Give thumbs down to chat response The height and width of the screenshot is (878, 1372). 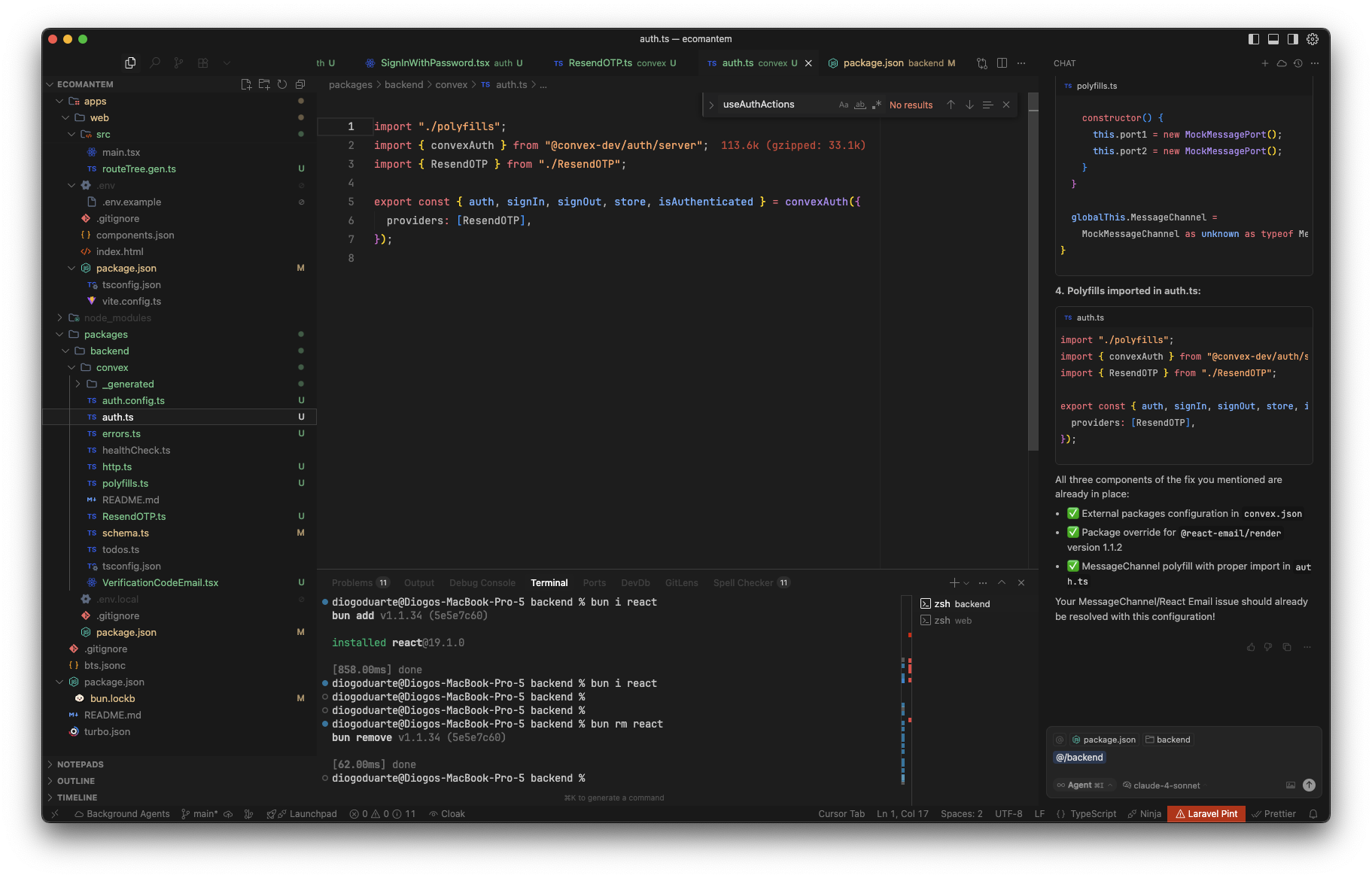click(x=1268, y=647)
